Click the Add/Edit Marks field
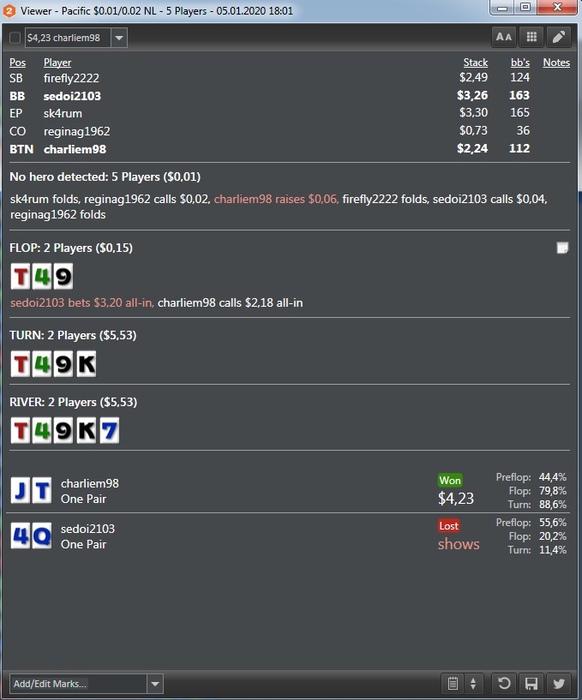582x700 pixels. [x=78, y=683]
